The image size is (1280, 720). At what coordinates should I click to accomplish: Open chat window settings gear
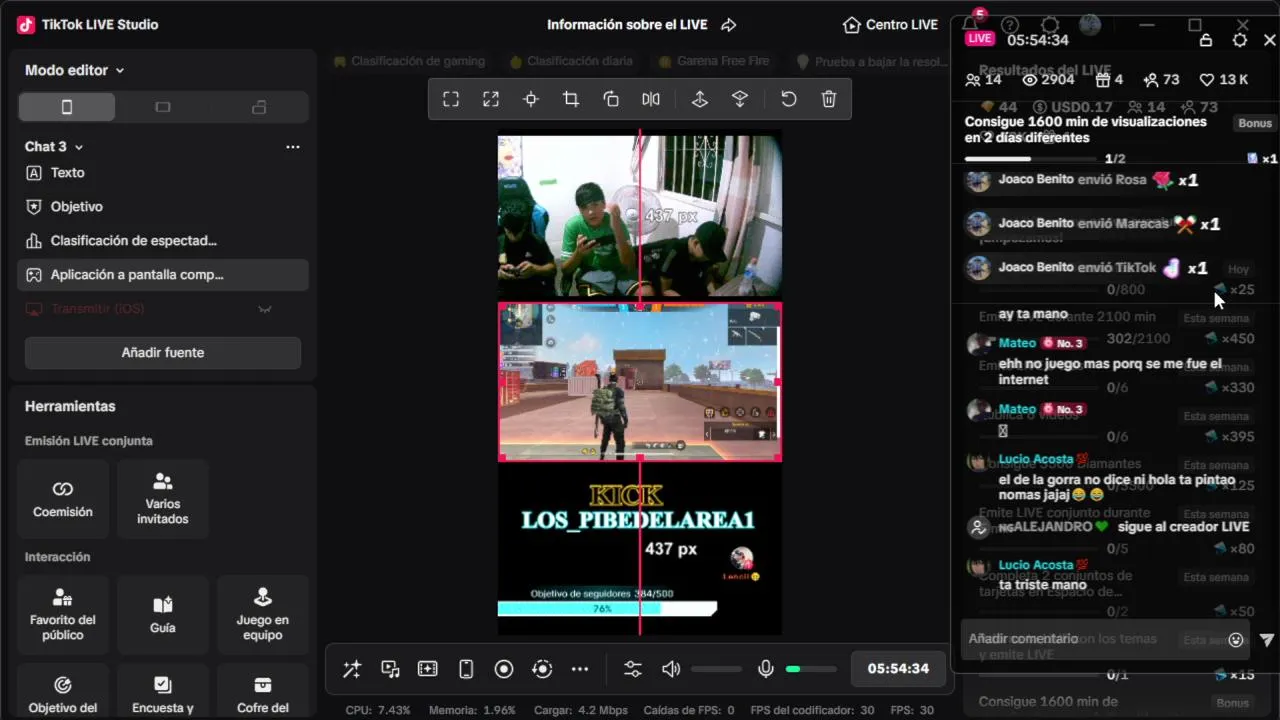tap(1240, 40)
